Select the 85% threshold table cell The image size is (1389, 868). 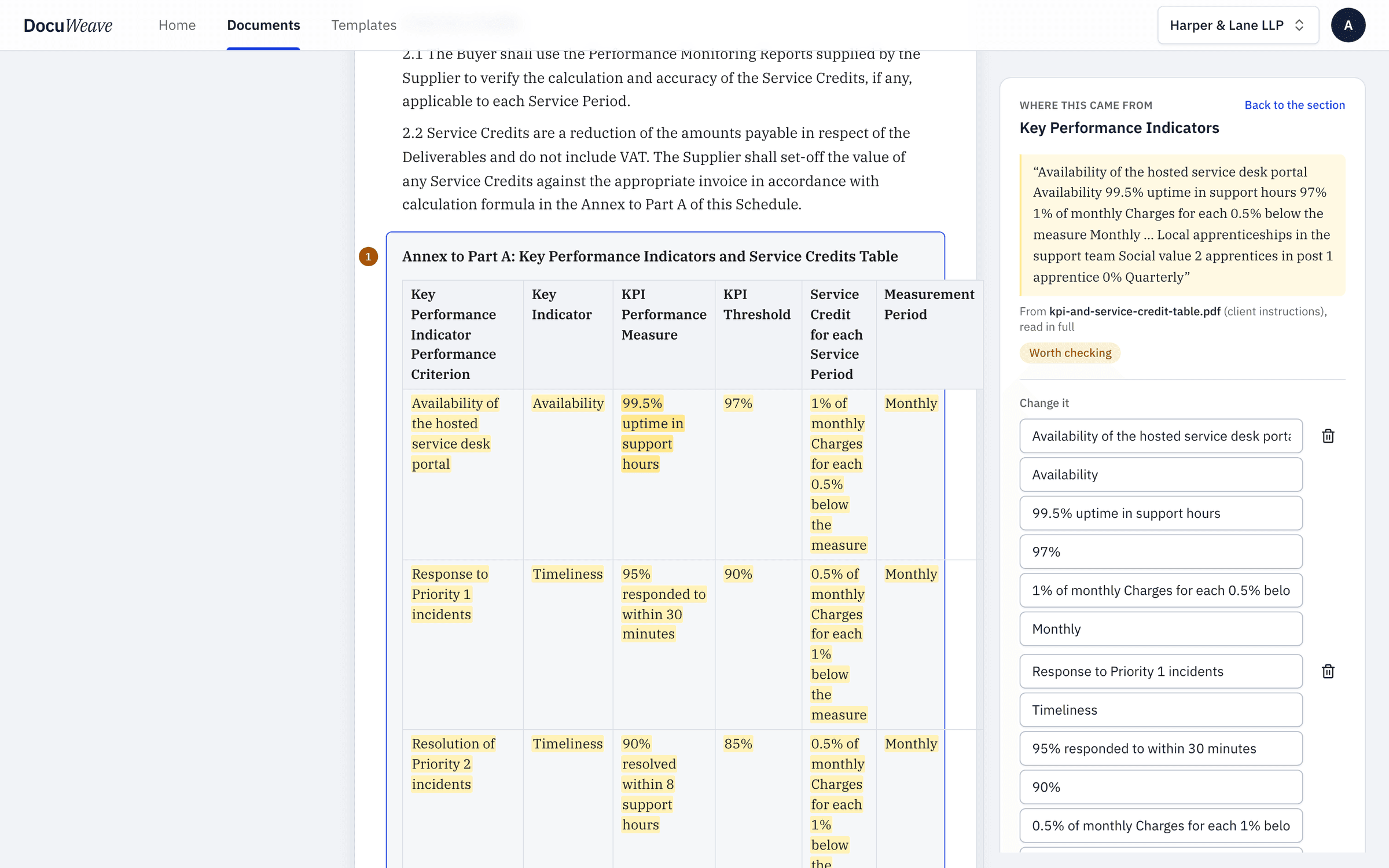click(758, 799)
